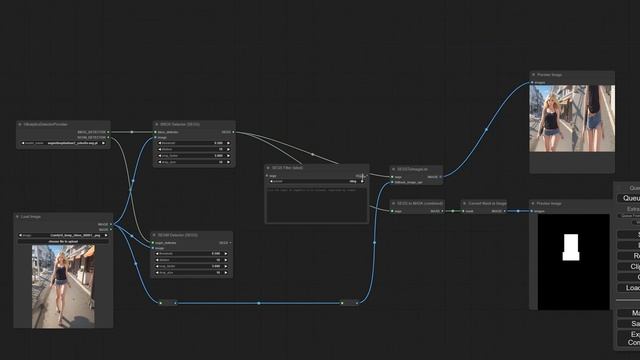Click the SEGSToImageList node title
This screenshot has width=640, height=360.
412,169
